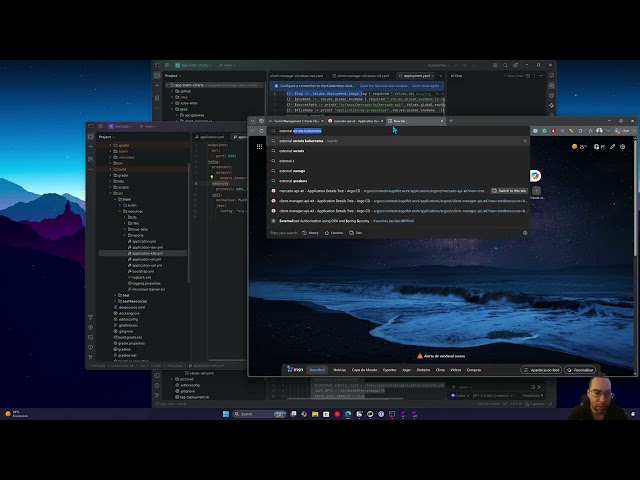Select 'external manage' search suggestion
This screenshot has height=480, width=640.
398,171
